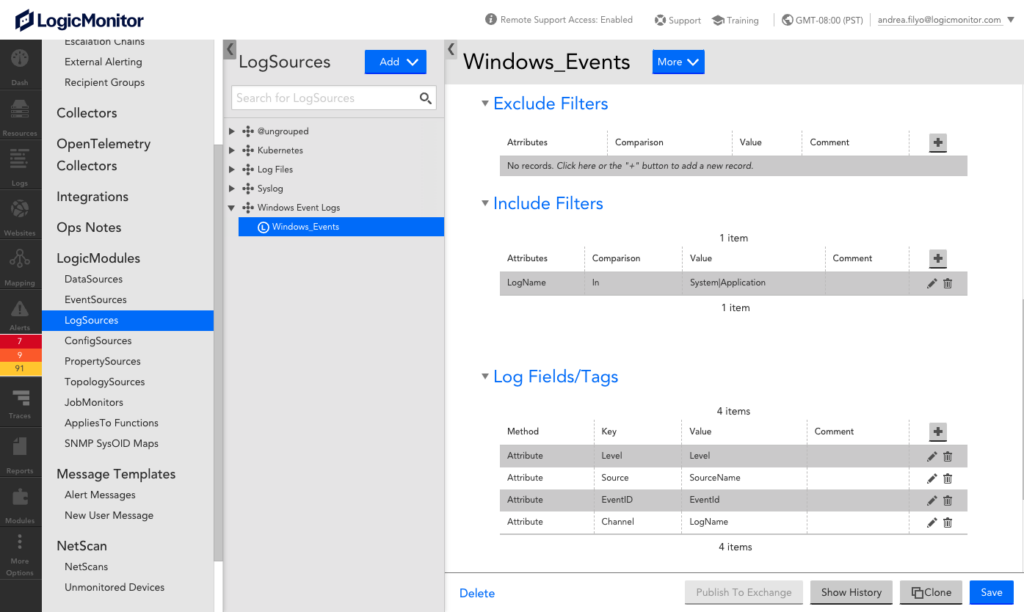Add a new Exclude Filters record
The image size is (1024, 612).
pyautogui.click(x=938, y=142)
